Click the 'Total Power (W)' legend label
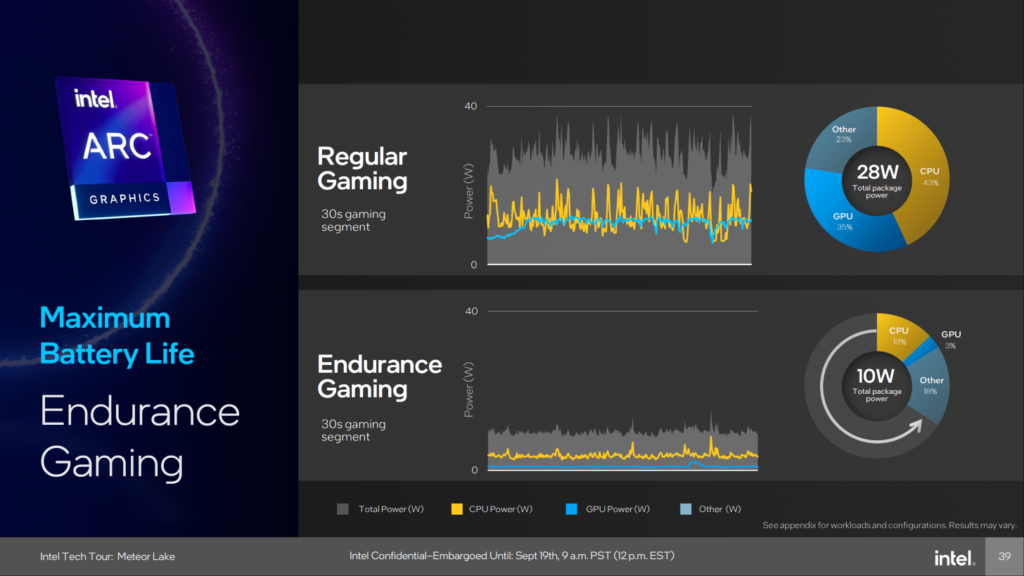 [391, 509]
